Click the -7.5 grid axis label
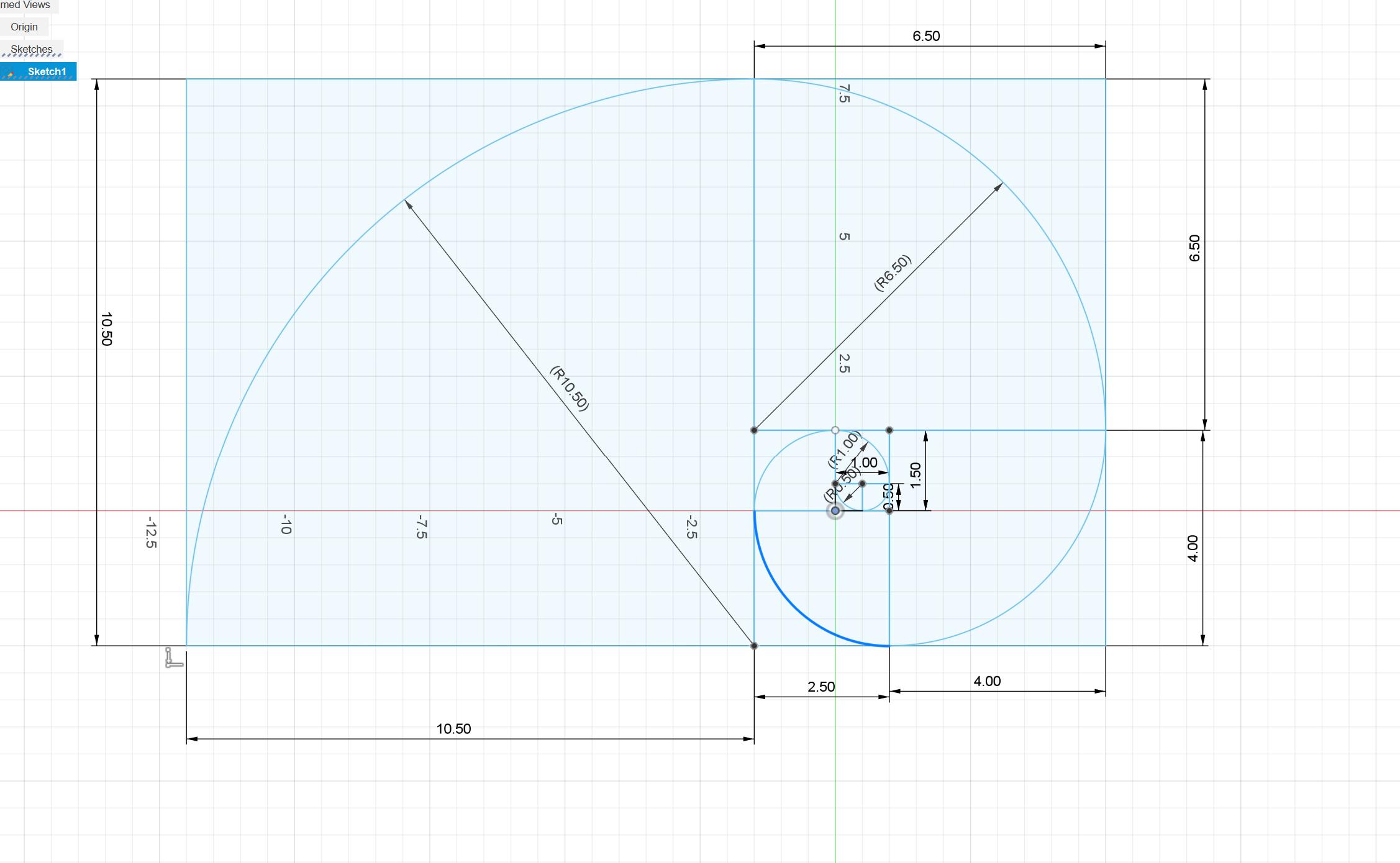 pyautogui.click(x=422, y=526)
